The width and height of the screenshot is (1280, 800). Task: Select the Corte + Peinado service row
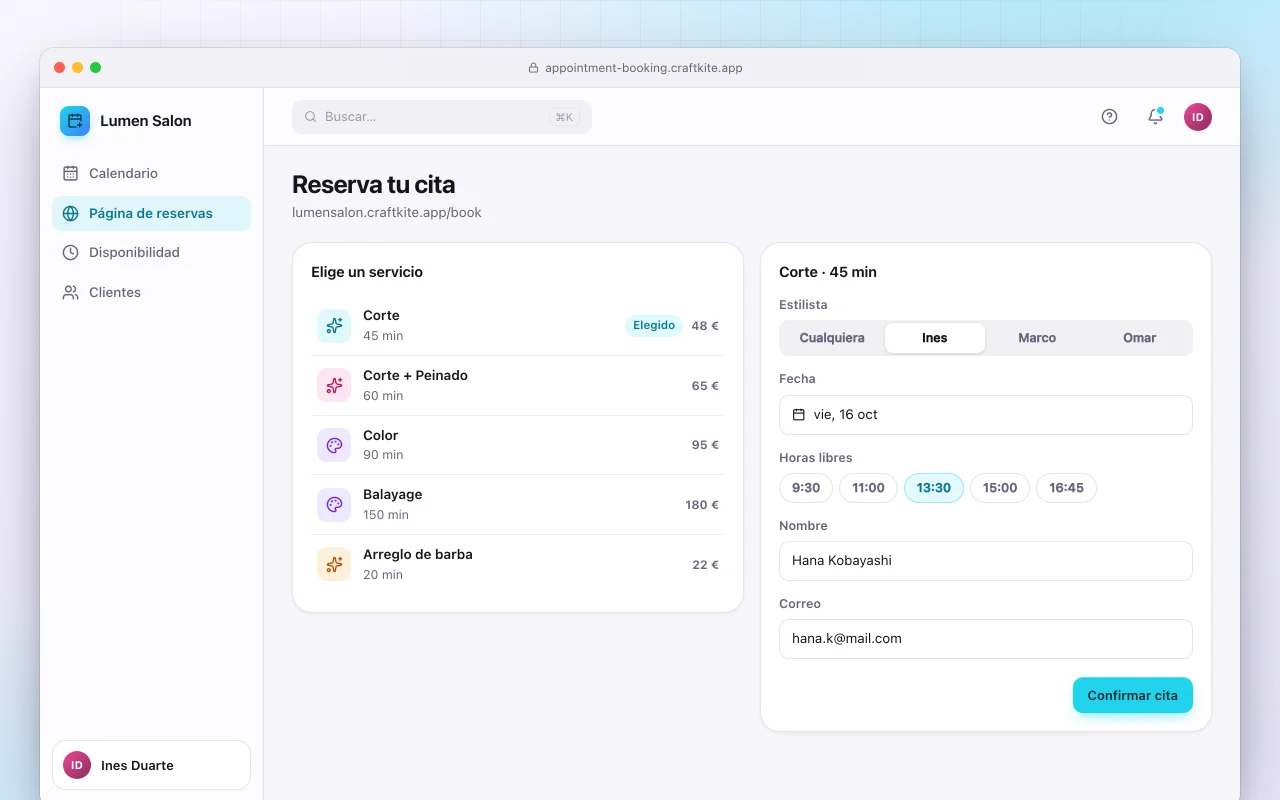[x=518, y=386]
